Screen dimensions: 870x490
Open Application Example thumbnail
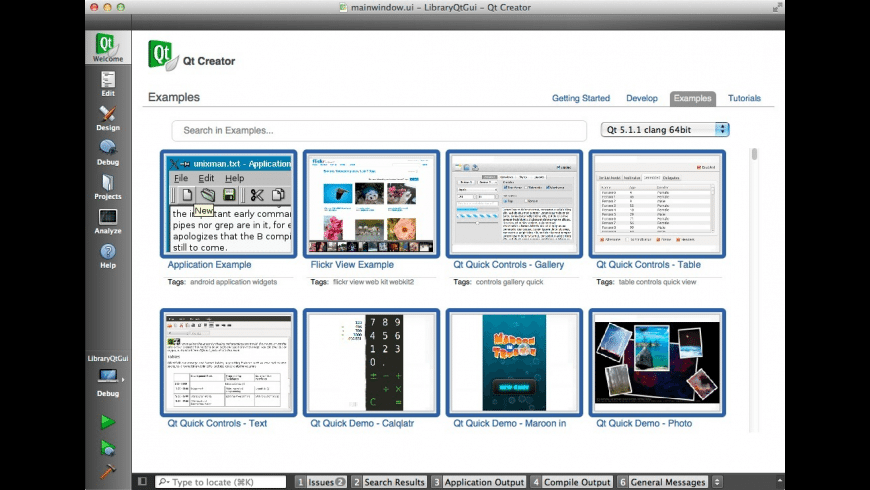(229, 204)
